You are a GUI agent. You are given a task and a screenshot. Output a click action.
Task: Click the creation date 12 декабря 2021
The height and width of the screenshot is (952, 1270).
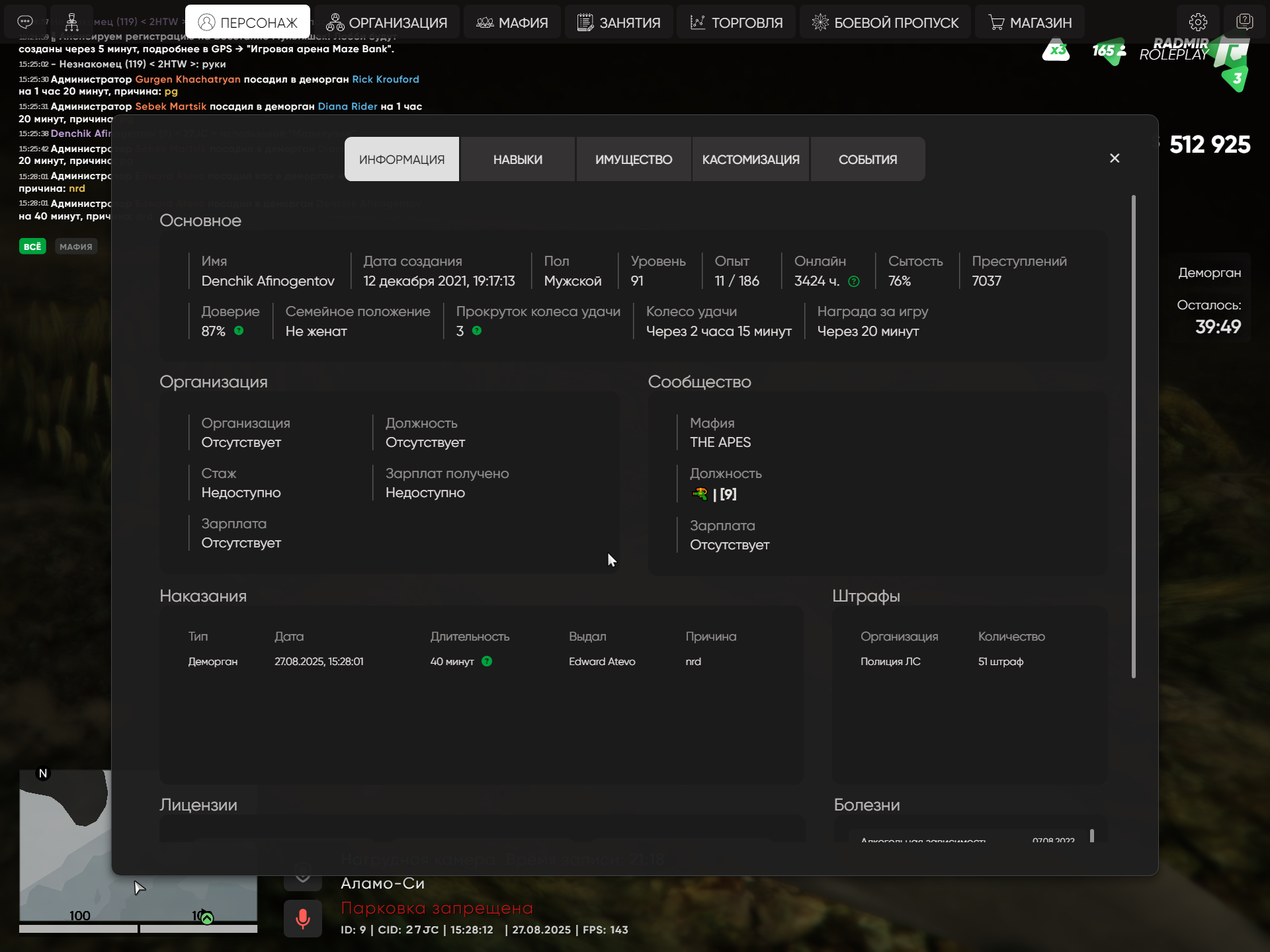pyautogui.click(x=439, y=281)
